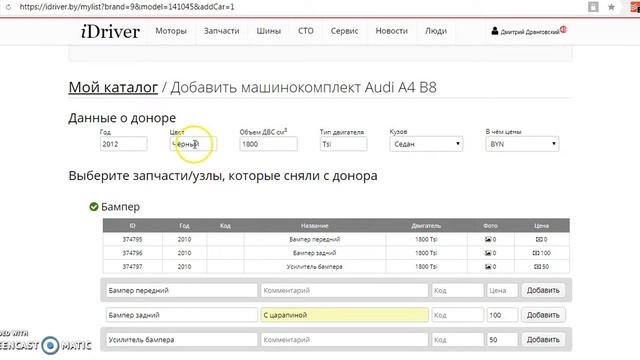This screenshot has width=640, height=360.
Task: Open Новости menu item
Action: tap(391, 31)
